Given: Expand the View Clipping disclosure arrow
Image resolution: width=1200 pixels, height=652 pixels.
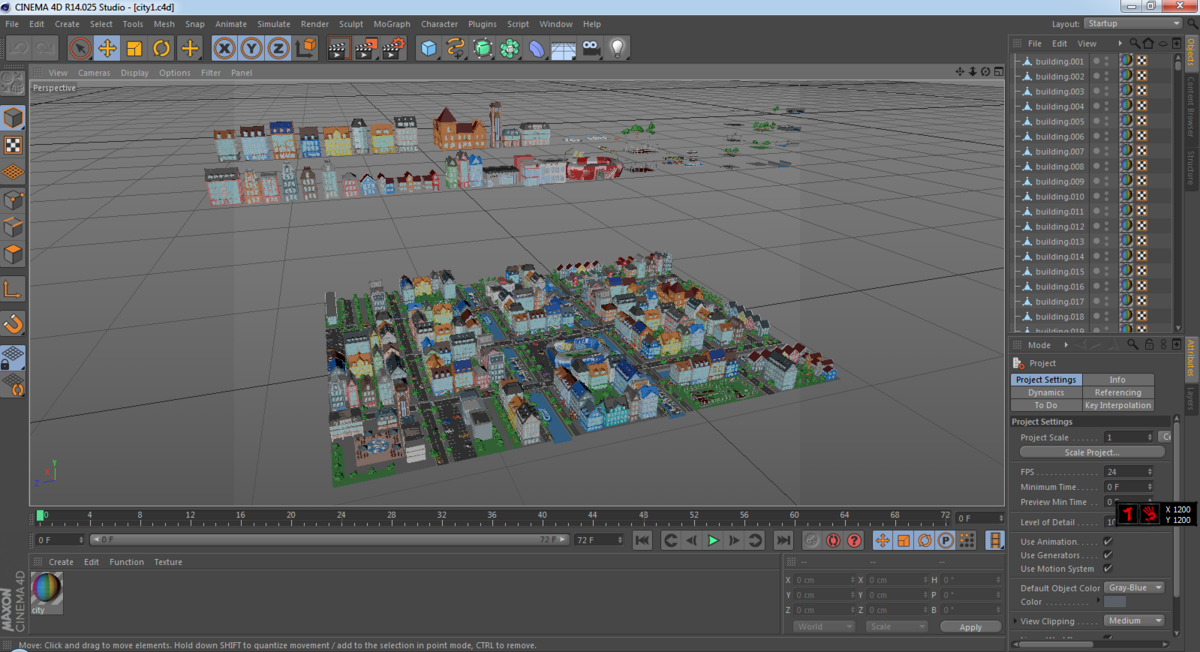Looking at the screenshot, I should [x=1016, y=621].
